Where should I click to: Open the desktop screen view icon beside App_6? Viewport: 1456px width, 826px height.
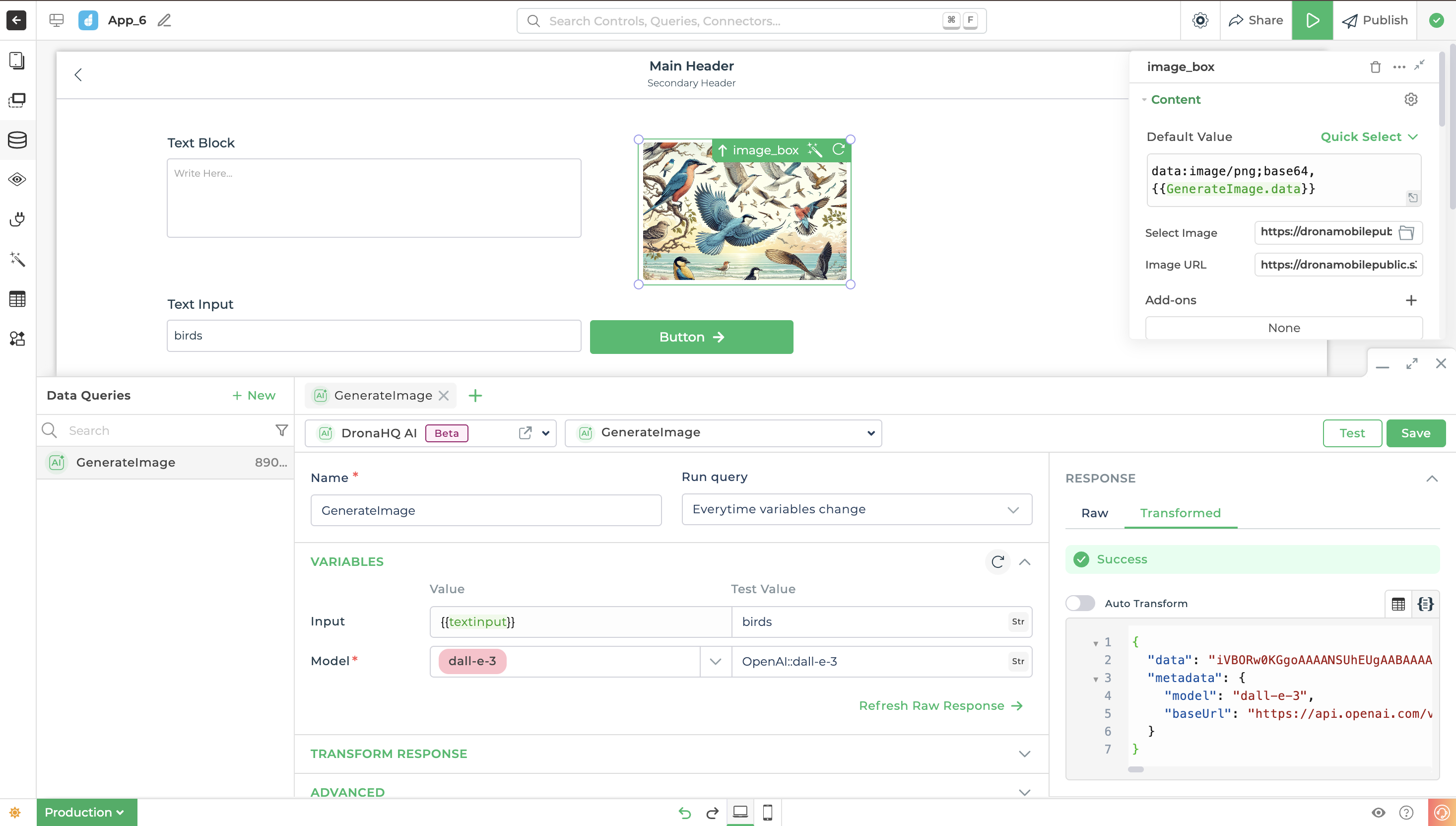coord(56,20)
